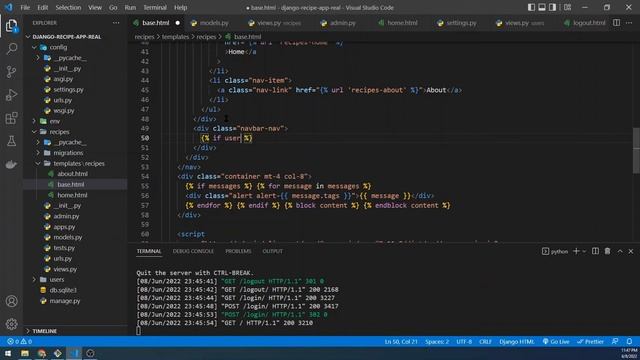Open the Accounts icon
The width and height of the screenshot is (640, 360).
click(x=11, y=301)
